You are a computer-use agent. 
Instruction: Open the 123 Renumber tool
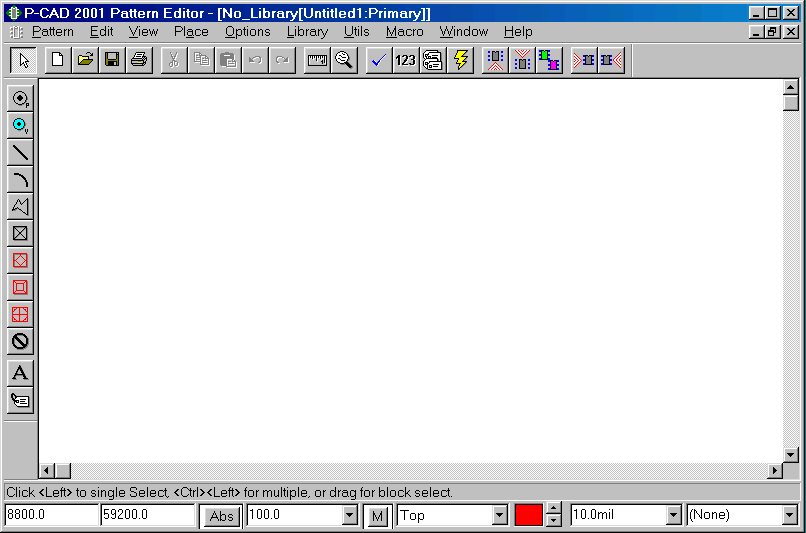tap(406, 60)
